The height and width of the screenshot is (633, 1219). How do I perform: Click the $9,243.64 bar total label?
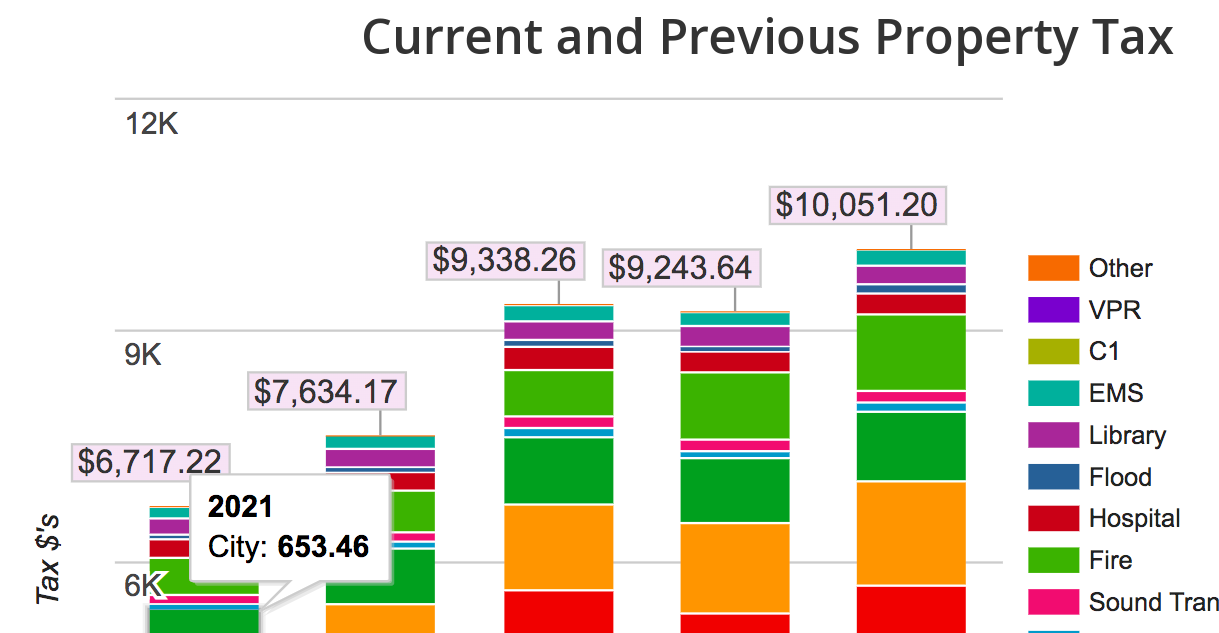pyautogui.click(x=680, y=268)
